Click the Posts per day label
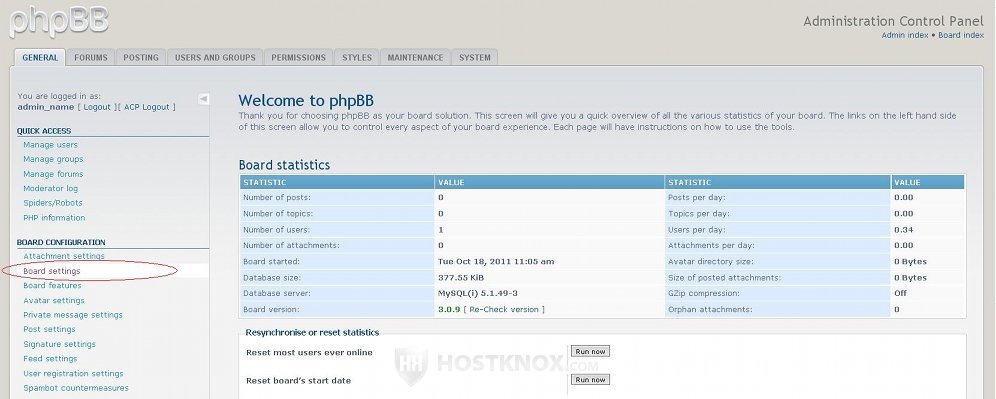The height and width of the screenshot is (399, 996). coord(697,198)
